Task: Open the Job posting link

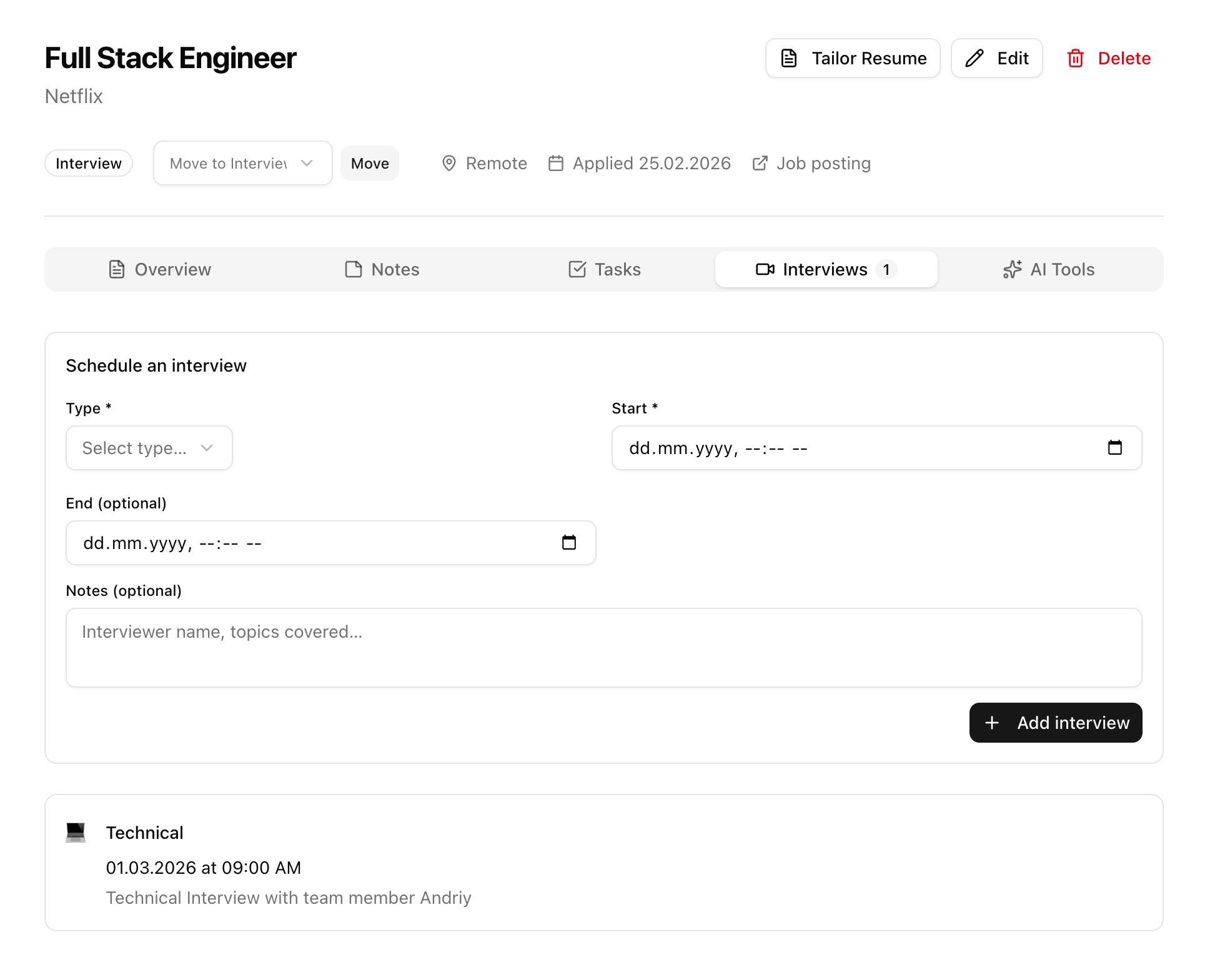Action: (823, 163)
